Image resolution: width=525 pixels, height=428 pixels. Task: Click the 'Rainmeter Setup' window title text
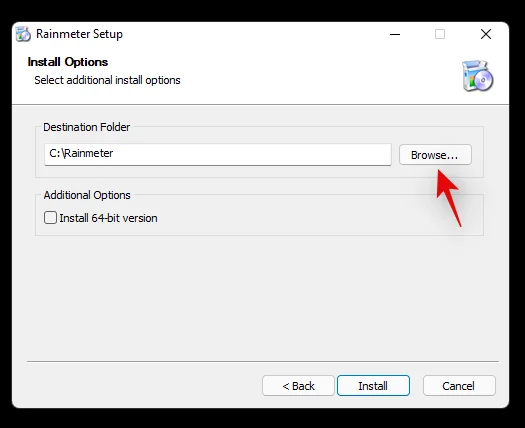(x=79, y=34)
